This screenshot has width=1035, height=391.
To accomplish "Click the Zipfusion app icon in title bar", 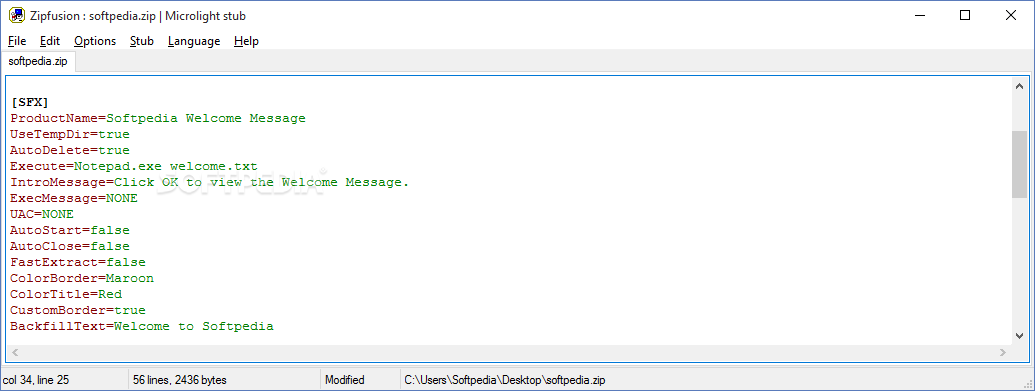I will click(17, 16).
